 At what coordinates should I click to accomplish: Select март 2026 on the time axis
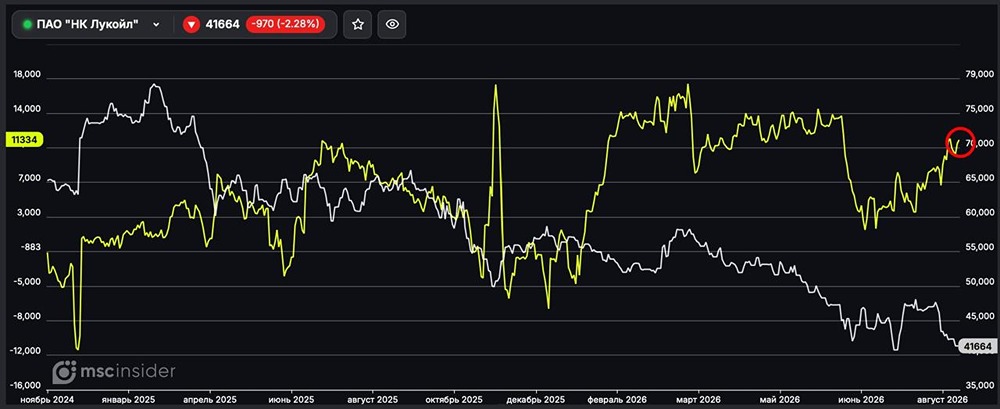coord(698,399)
